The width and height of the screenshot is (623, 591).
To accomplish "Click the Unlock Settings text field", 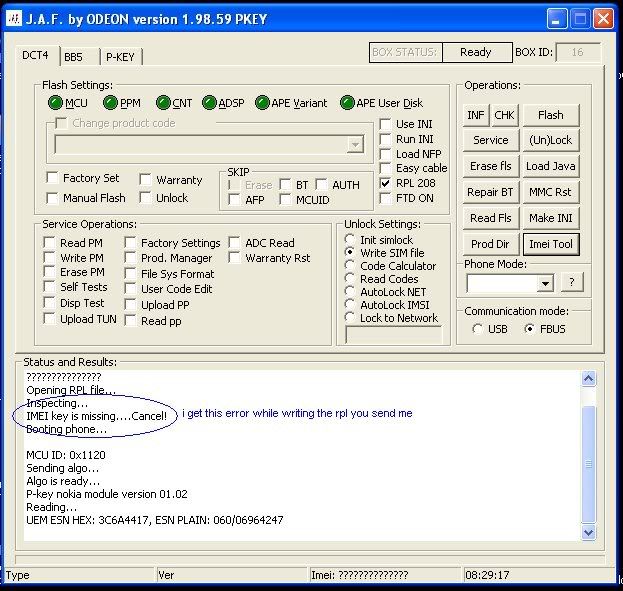I will 394,335.
